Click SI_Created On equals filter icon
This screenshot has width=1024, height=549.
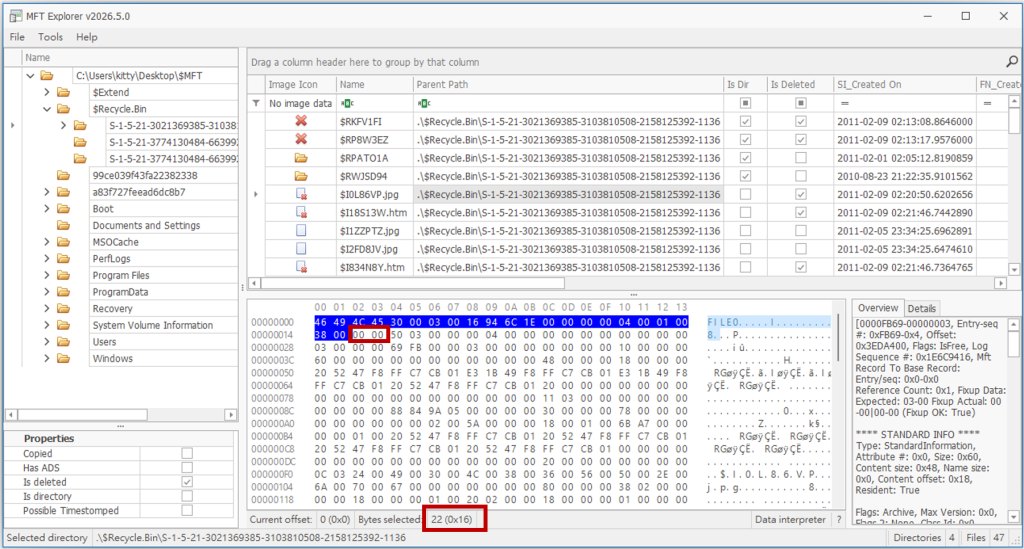[844, 103]
